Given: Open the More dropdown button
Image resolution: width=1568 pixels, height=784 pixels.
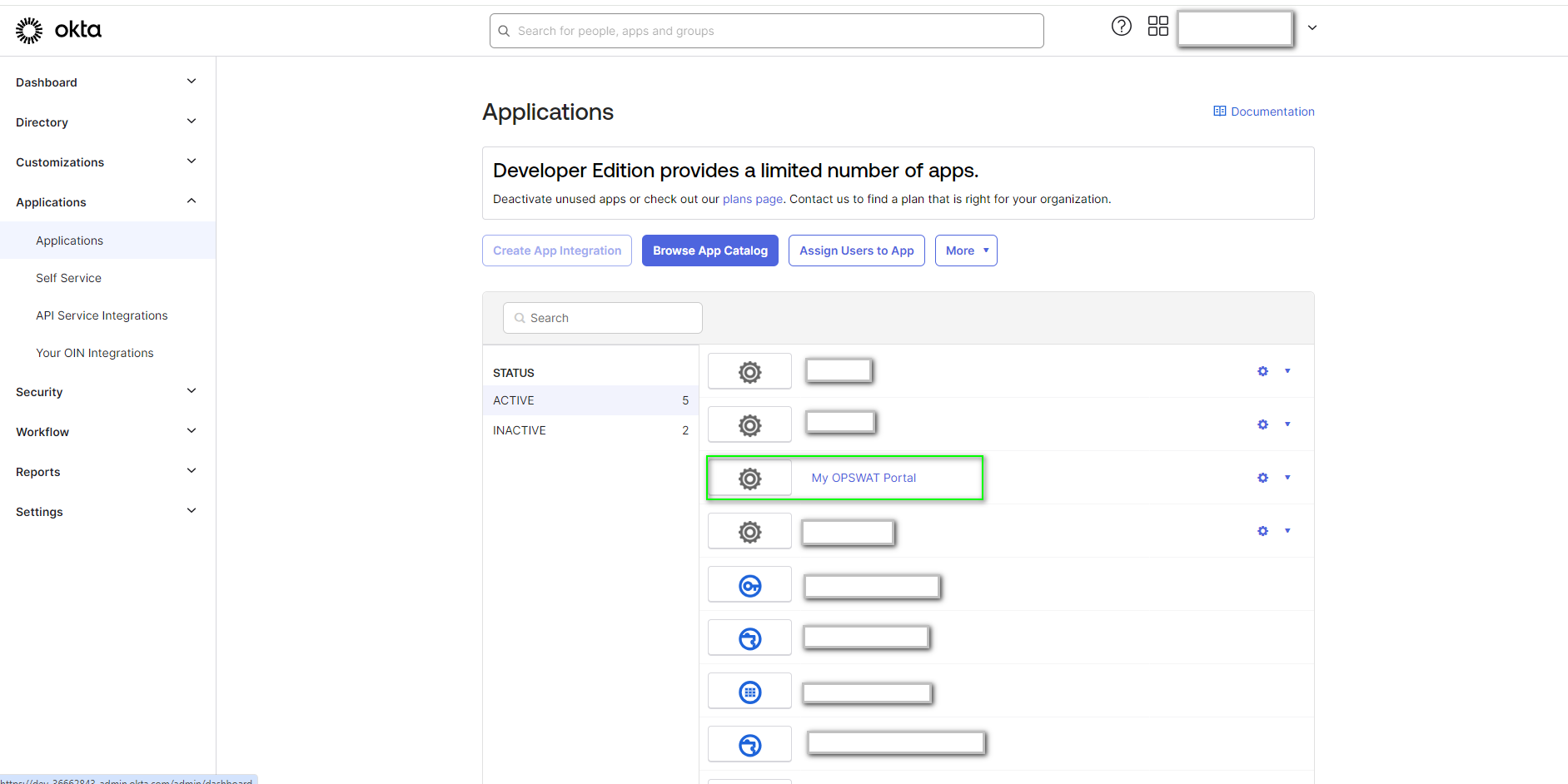Looking at the screenshot, I should pos(966,251).
